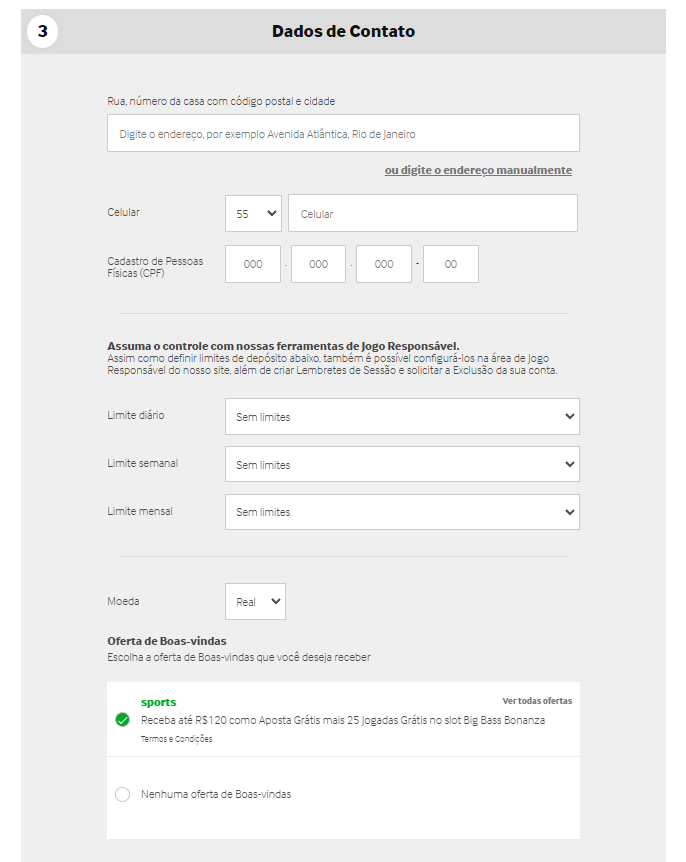The width and height of the screenshot is (686, 862).
Task: Open Ver todas ofertas link
Action: pos(537,701)
